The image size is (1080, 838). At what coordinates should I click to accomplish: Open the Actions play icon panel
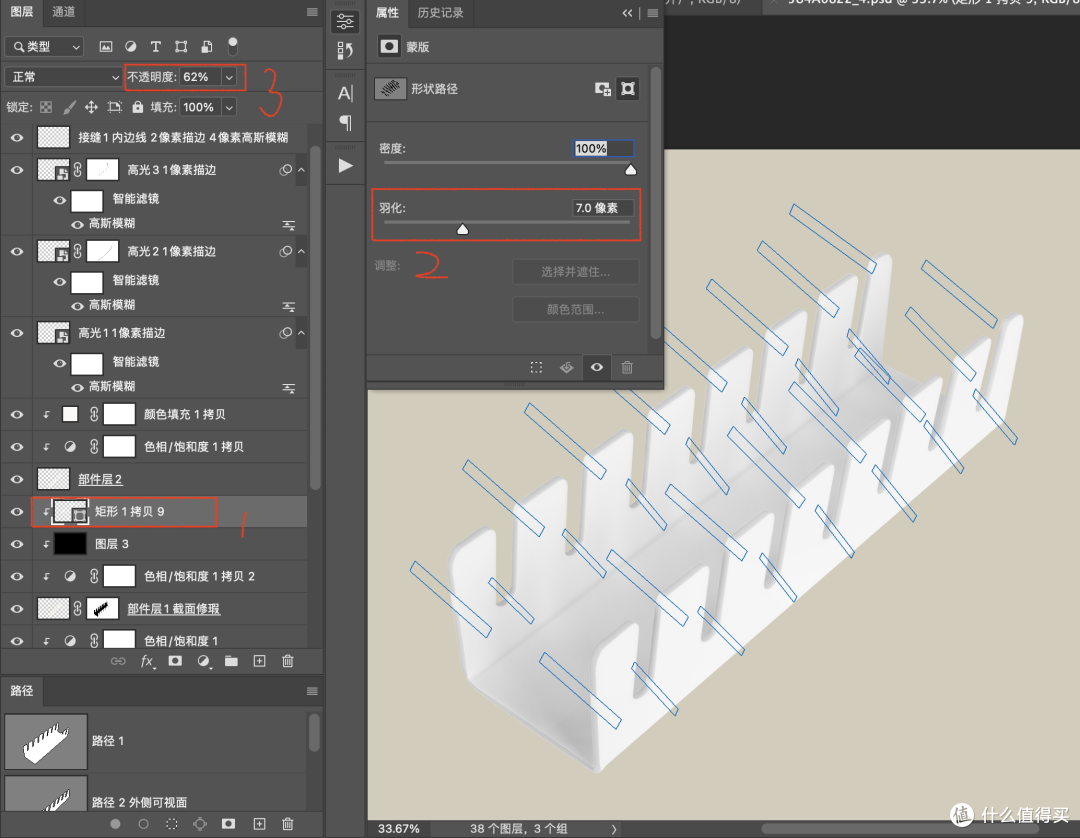[345, 166]
